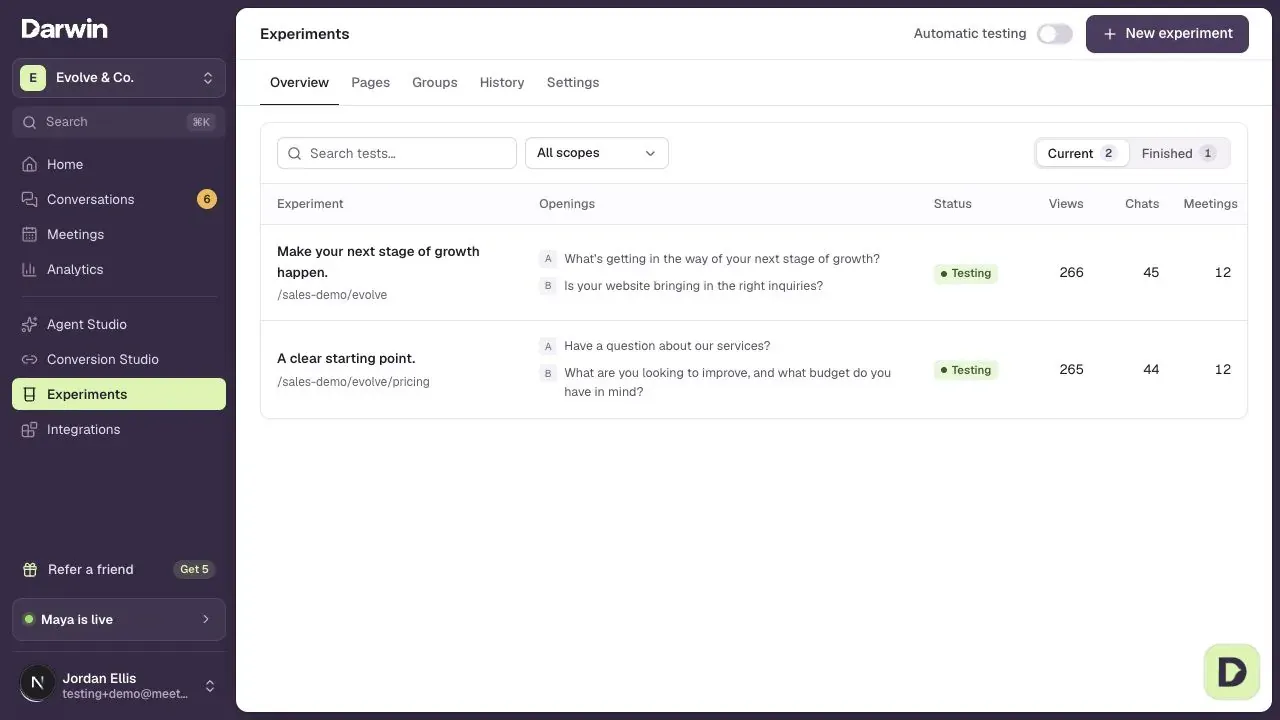1280x720 pixels.
Task: Click the Agent Studio sparkle icon
Action: tap(29, 324)
